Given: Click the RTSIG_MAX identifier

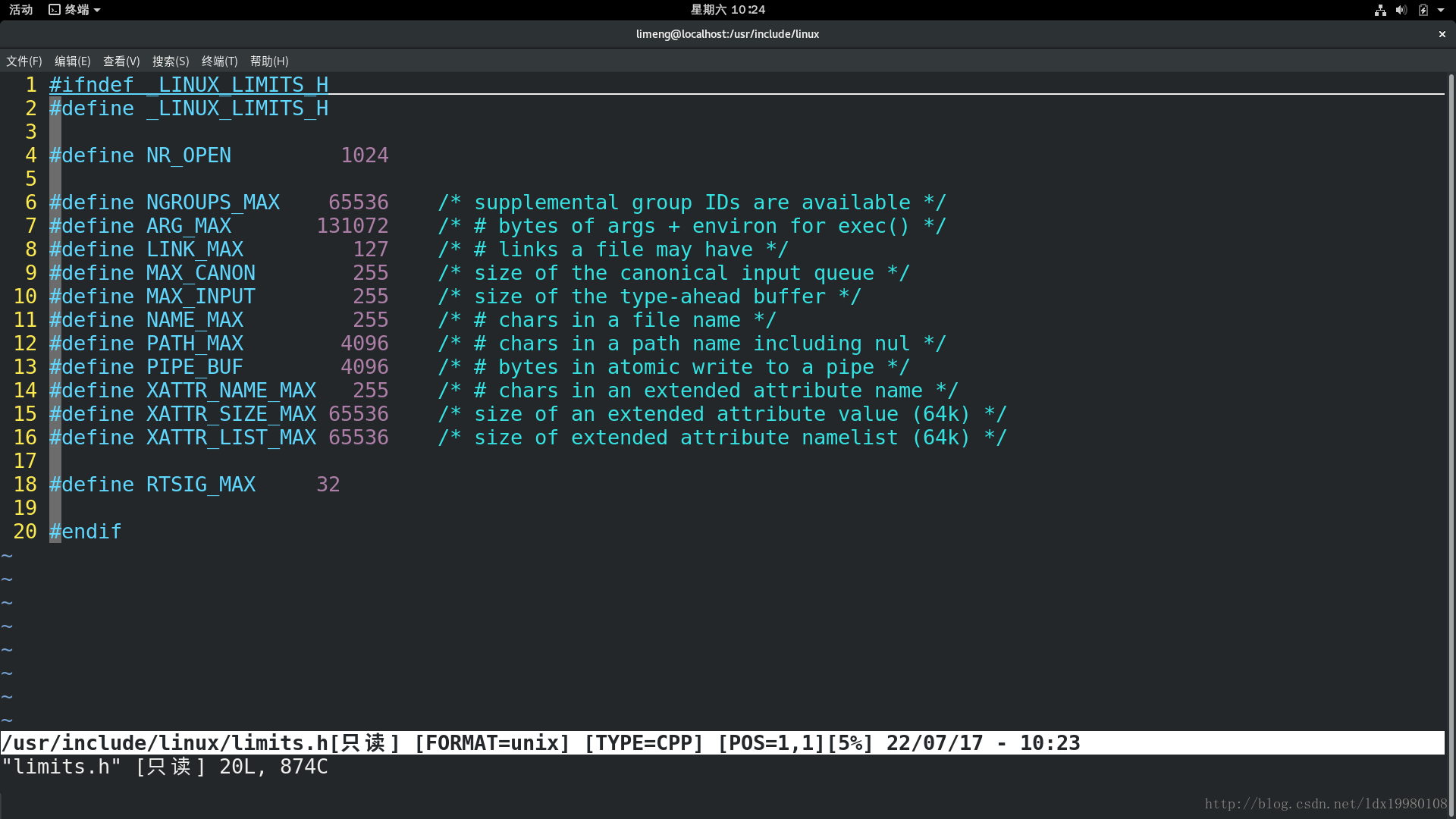Looking at the screenshot, I should click(x=201, y=485).
